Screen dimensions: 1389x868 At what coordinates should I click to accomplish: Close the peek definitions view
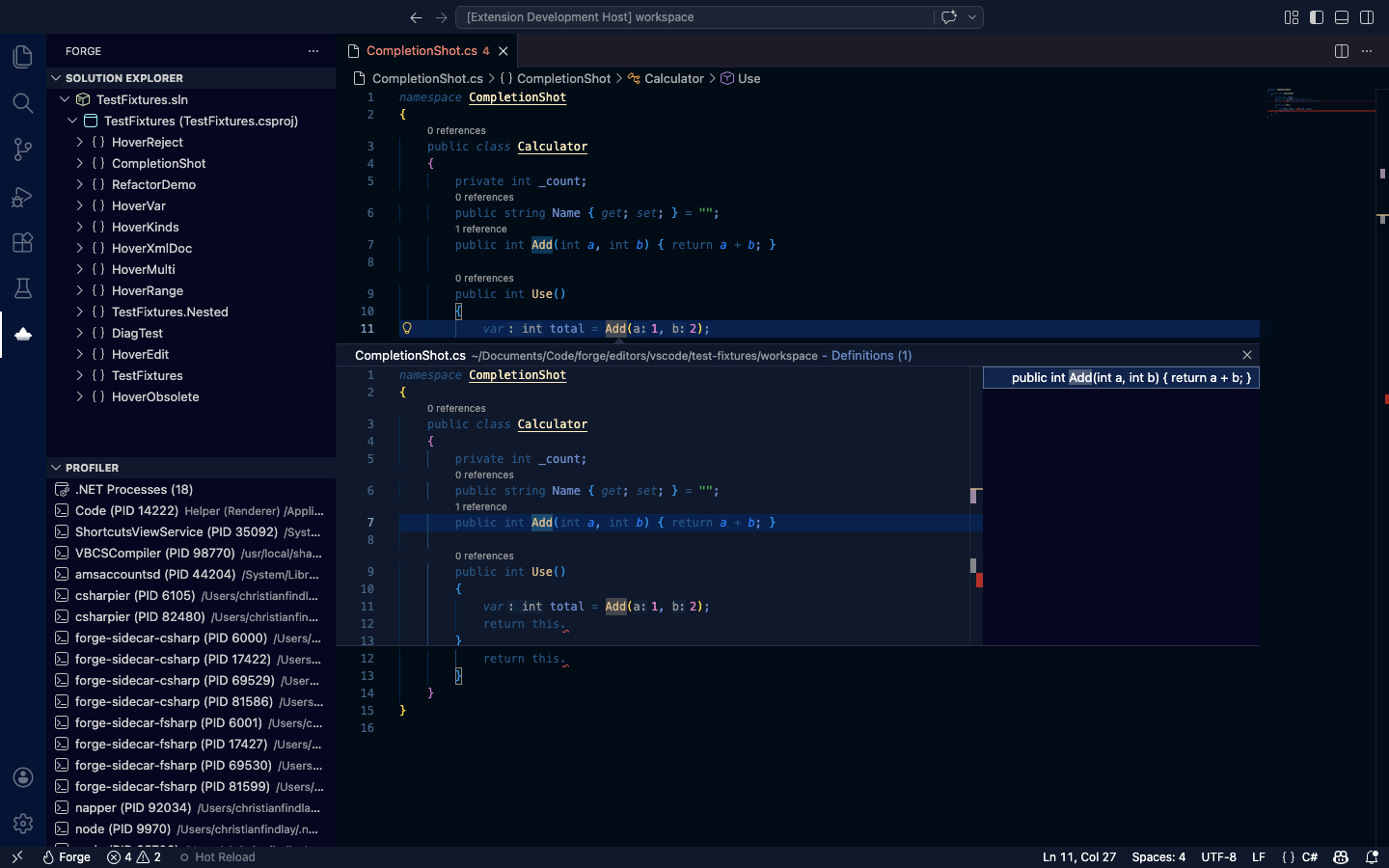coord(1247,355)
